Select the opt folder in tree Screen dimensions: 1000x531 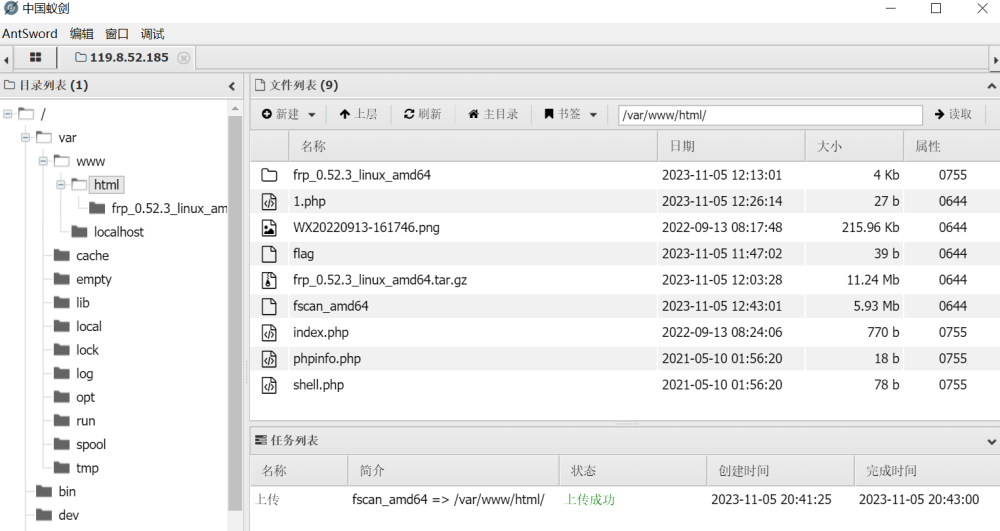pos(85,397)
